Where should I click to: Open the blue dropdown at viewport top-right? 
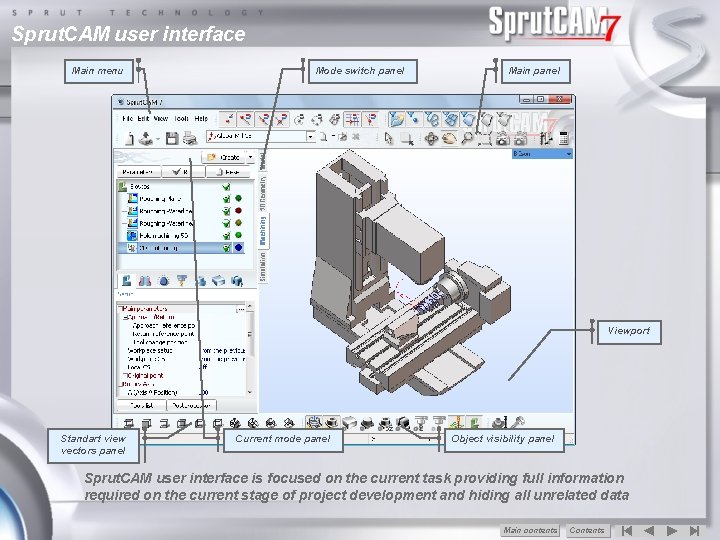click(x=542, y=154)
